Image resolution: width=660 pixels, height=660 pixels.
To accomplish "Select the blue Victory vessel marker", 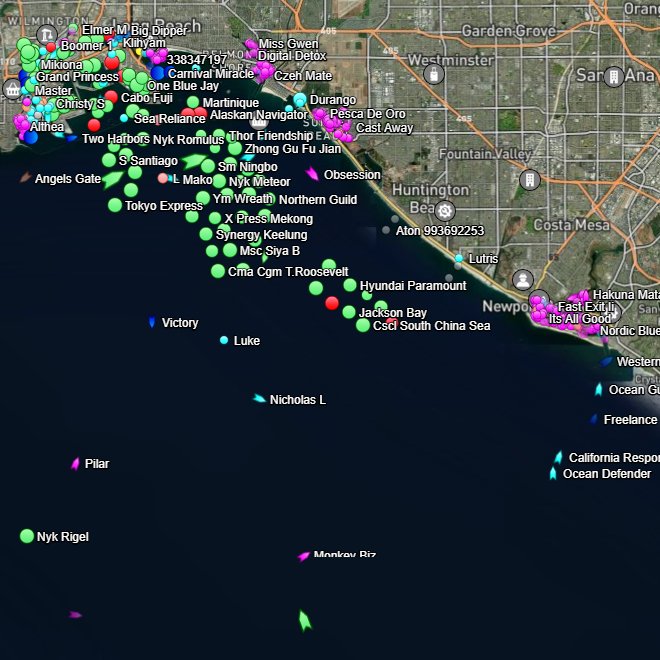I will (152, 322).
